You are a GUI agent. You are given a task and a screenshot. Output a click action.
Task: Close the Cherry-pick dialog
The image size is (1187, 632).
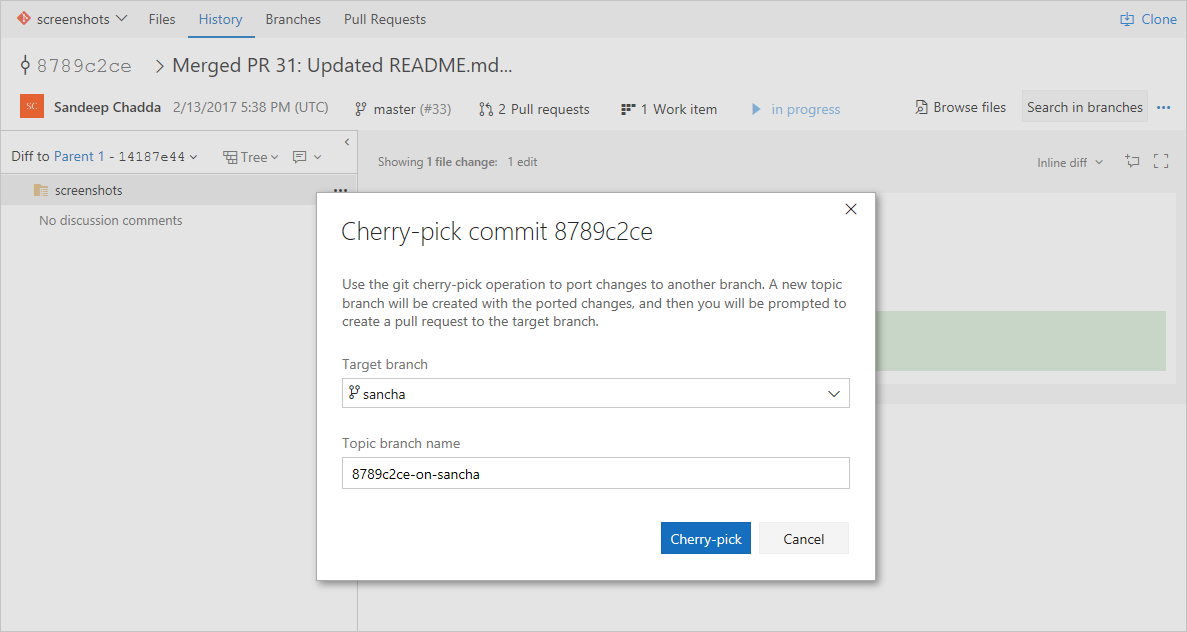pos(851,209)
